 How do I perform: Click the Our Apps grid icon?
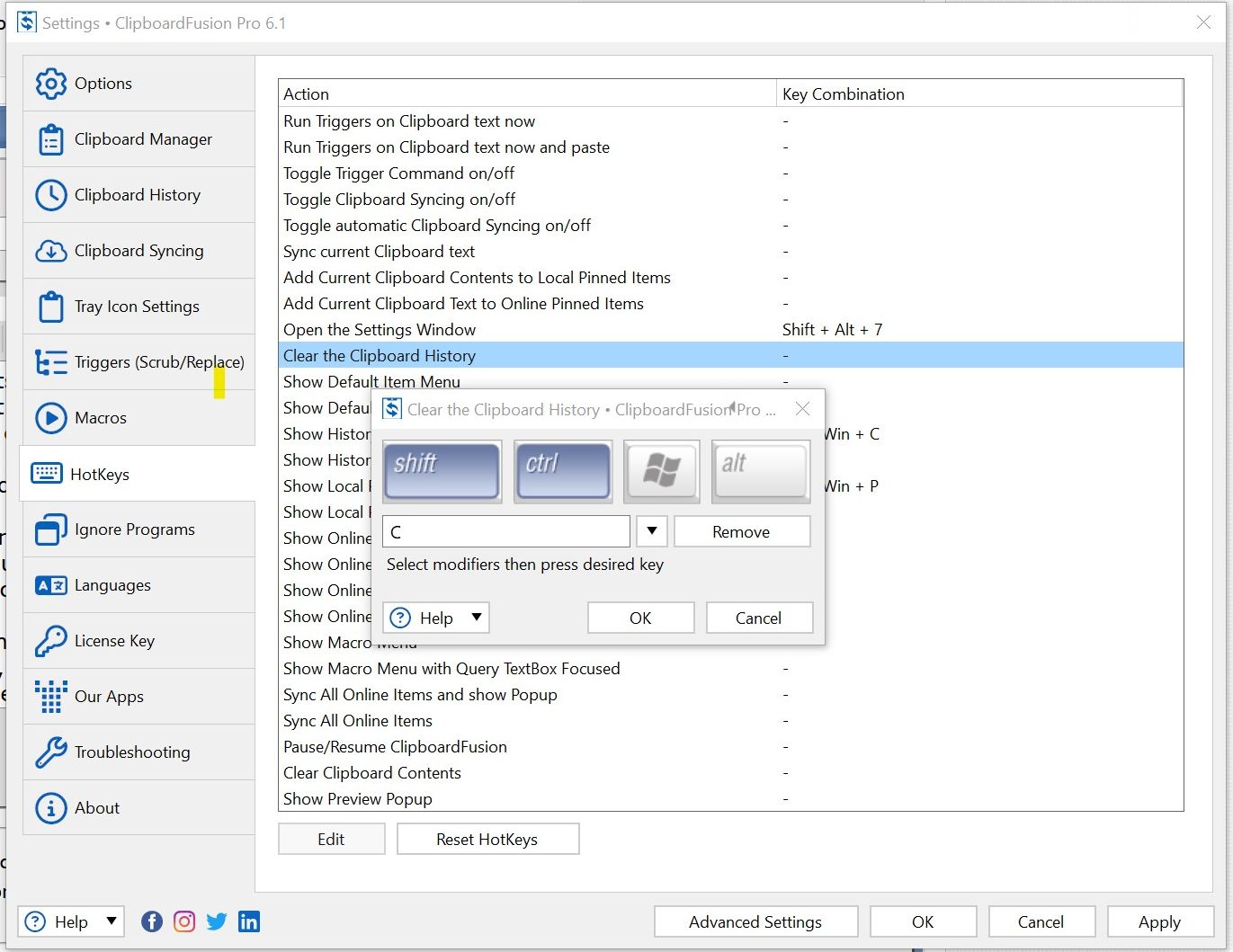click(51, 697)
